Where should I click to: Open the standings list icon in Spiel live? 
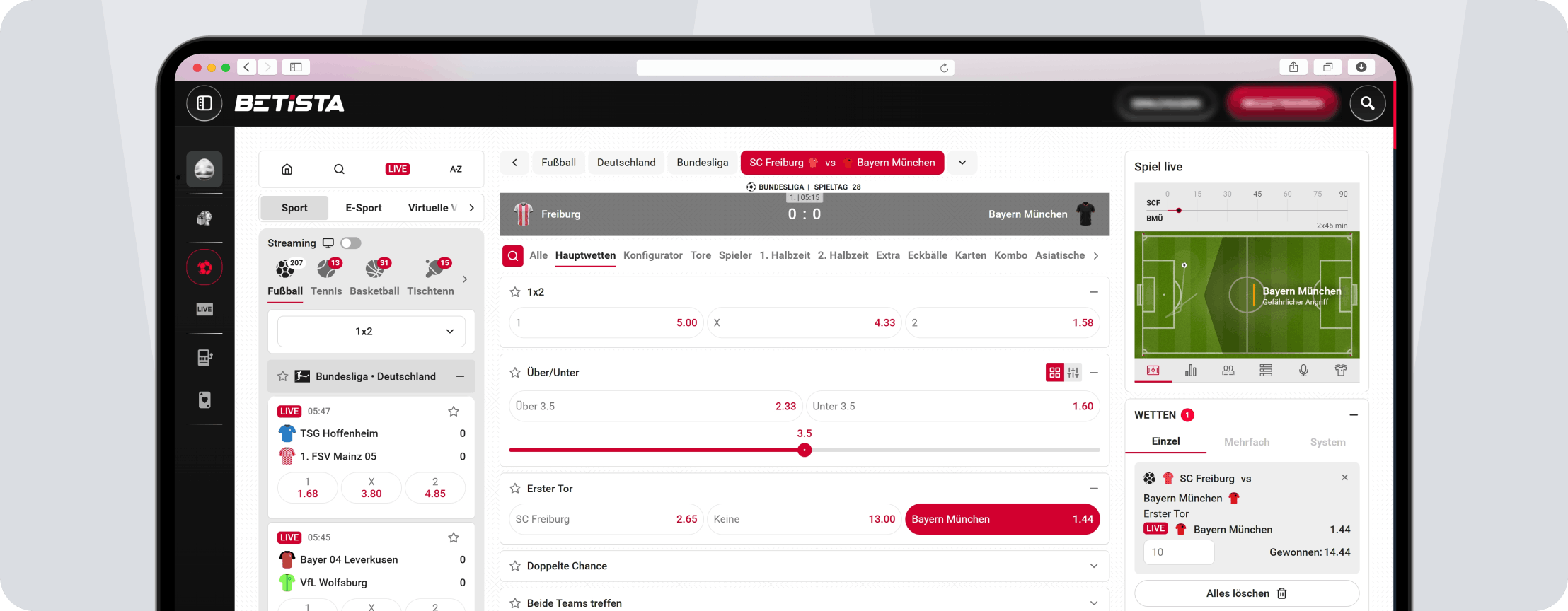coord(1266,371)
